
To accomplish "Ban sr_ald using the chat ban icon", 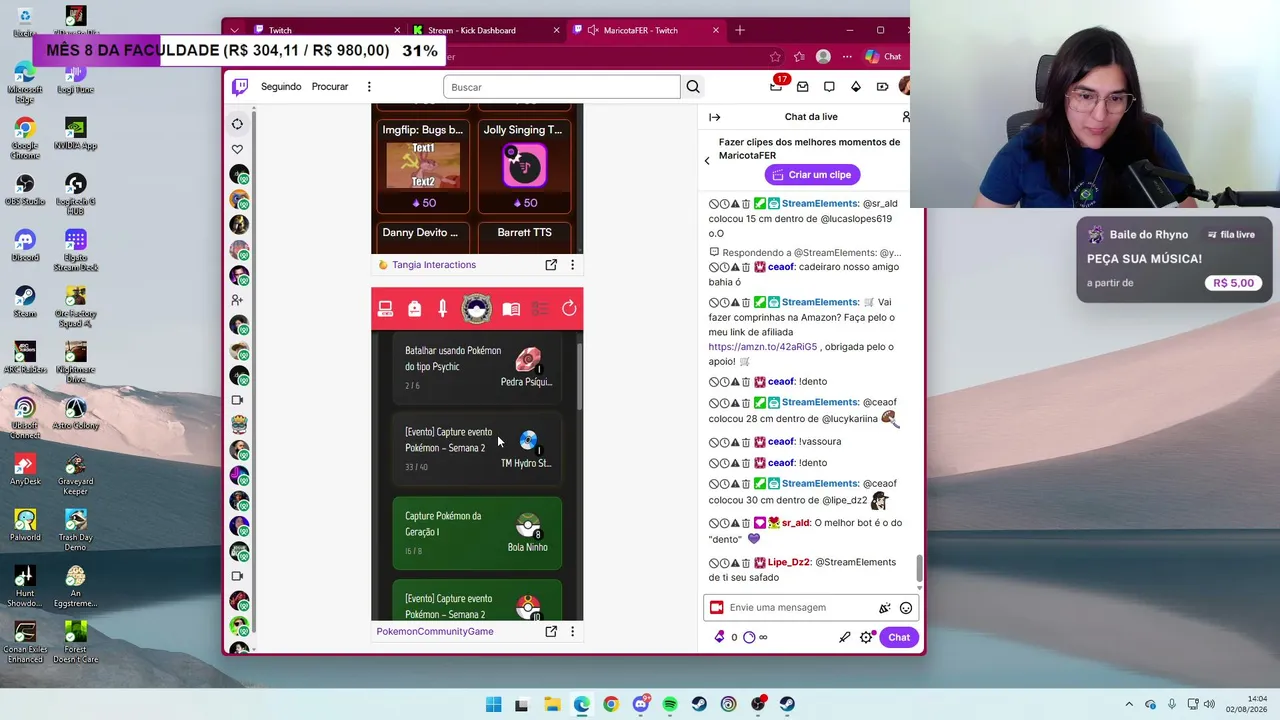I will 714,523.
